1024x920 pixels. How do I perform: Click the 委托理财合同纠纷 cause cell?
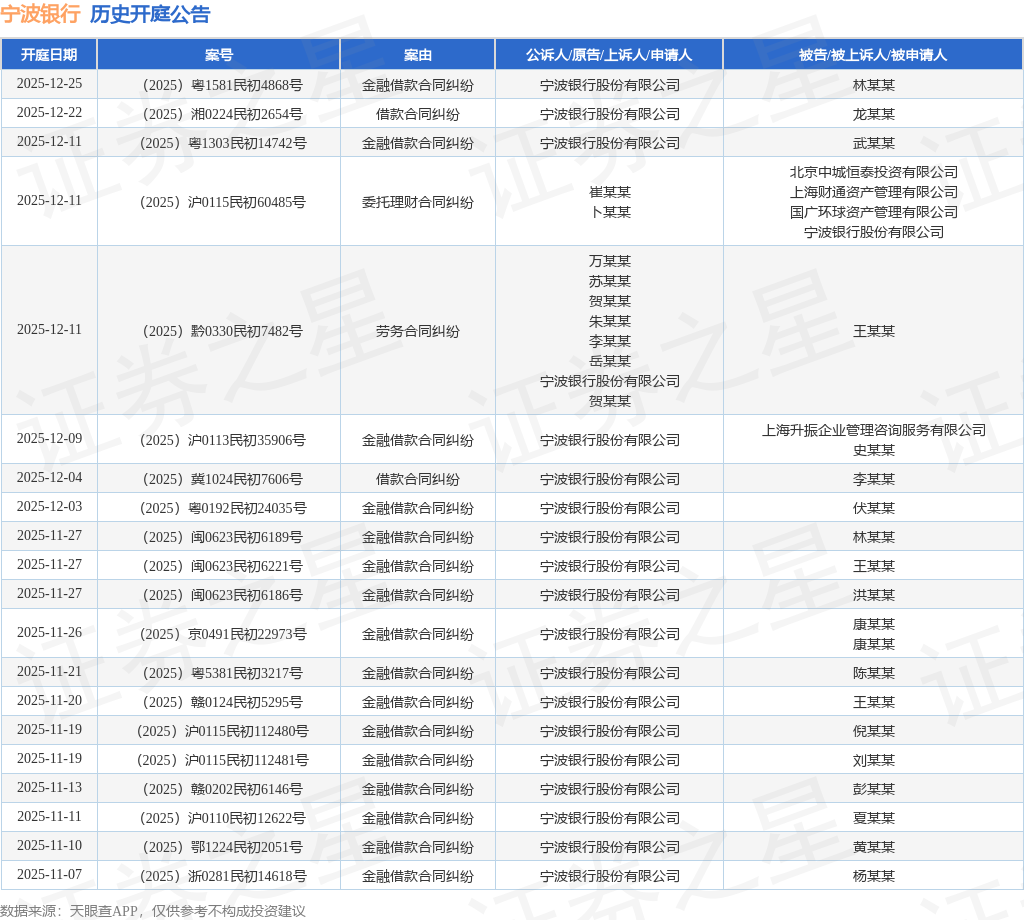[418, 202]
